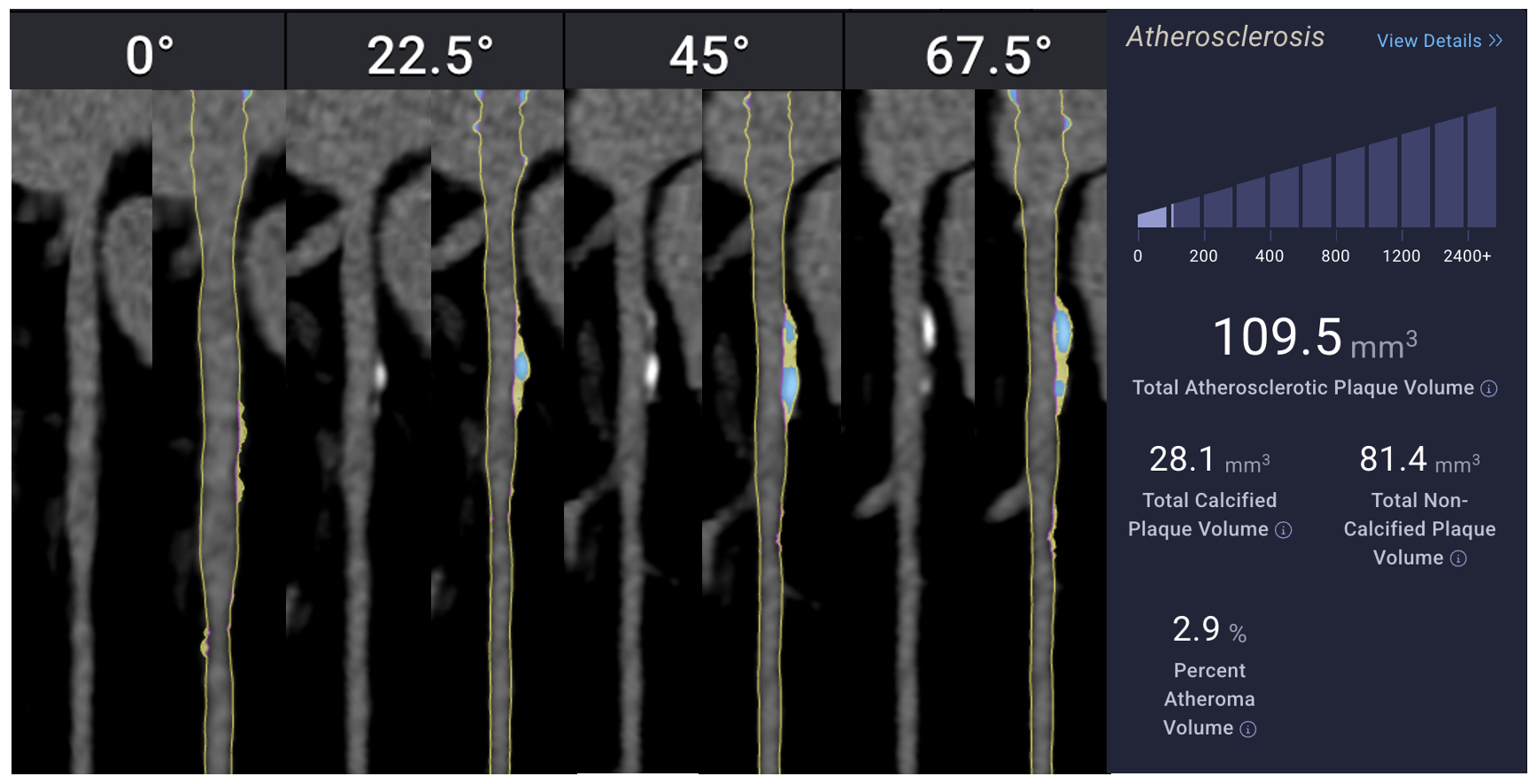This screenshot has height=784, width=1537.
Task: Select the 45° rotation header
Action: click(x=708, y=55)
